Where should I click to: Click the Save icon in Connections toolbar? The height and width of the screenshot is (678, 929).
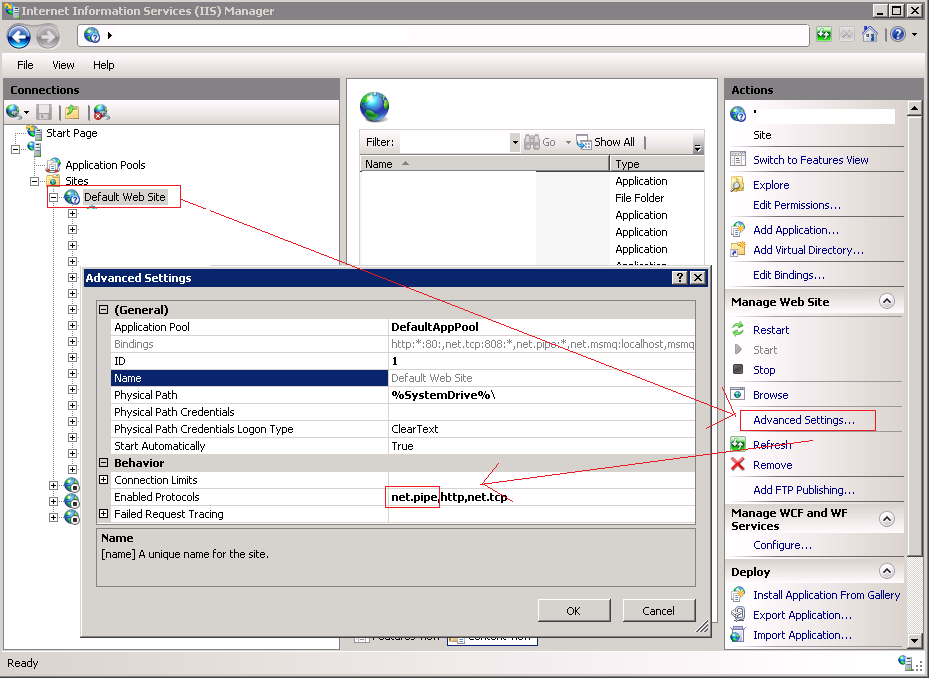(44, 113)
